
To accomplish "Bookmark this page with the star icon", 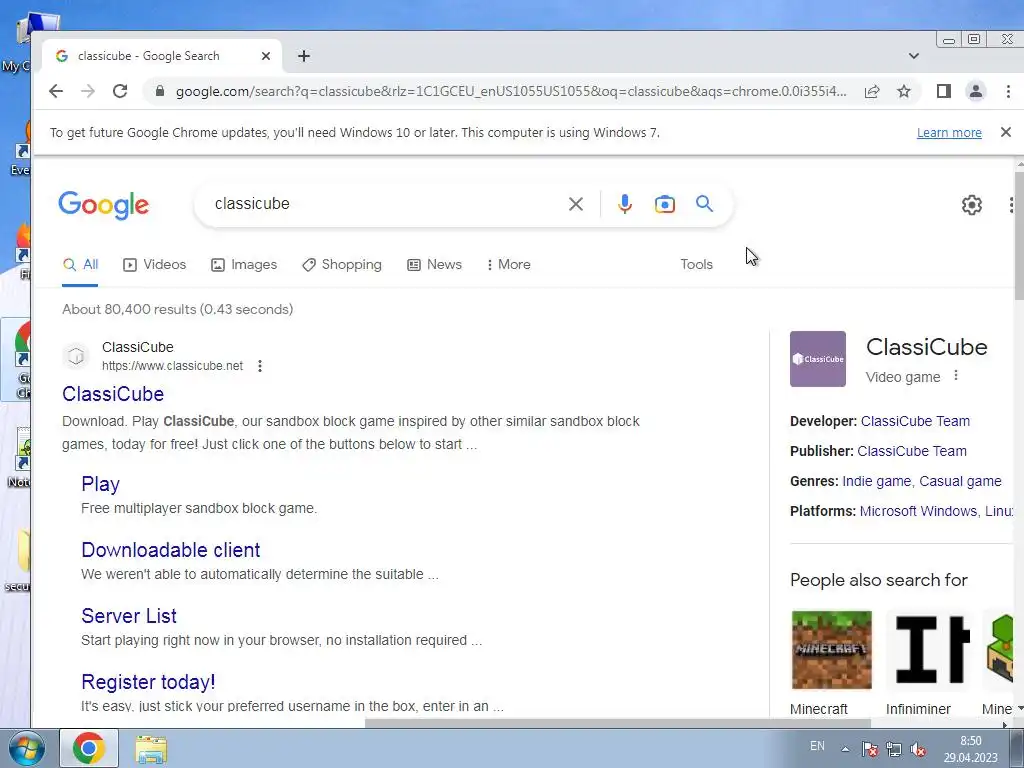I will point(904,91).
